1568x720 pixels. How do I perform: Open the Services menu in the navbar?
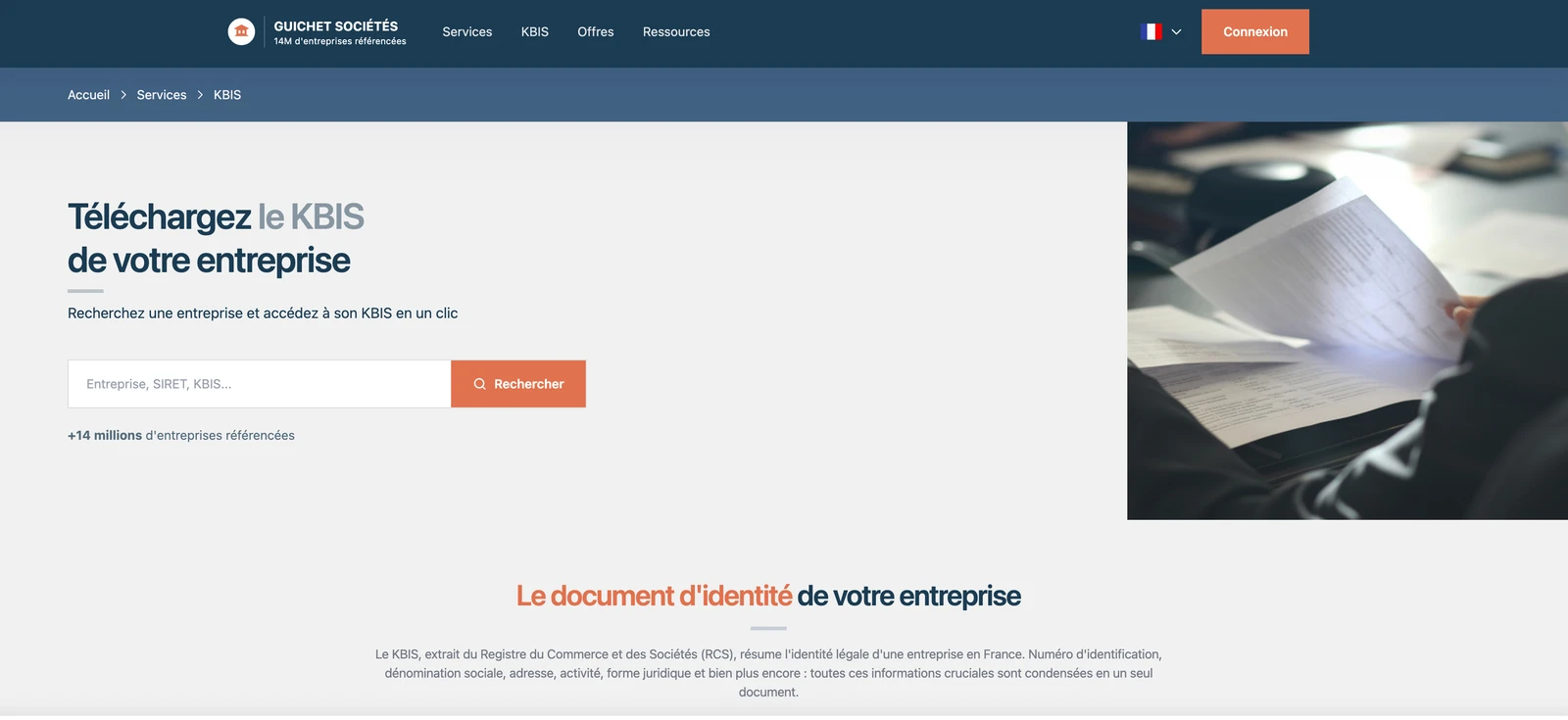467,31
